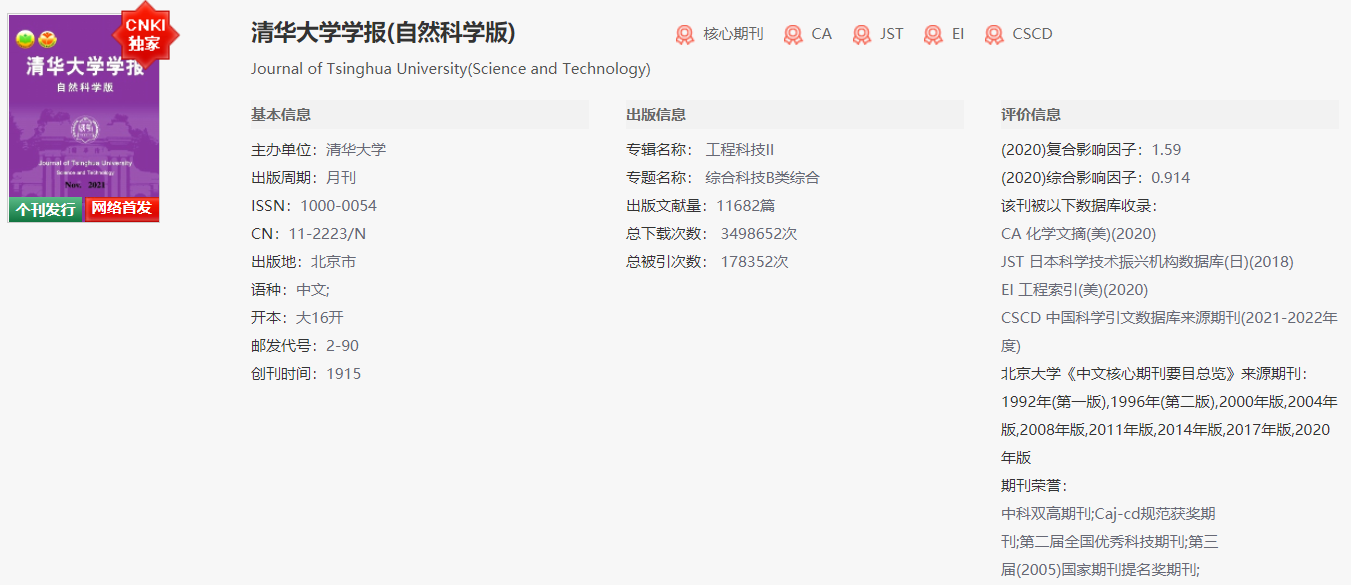Click the 创刊时间 1915 row
Viewport: 1351px width, 585px height.
[306, 374]
